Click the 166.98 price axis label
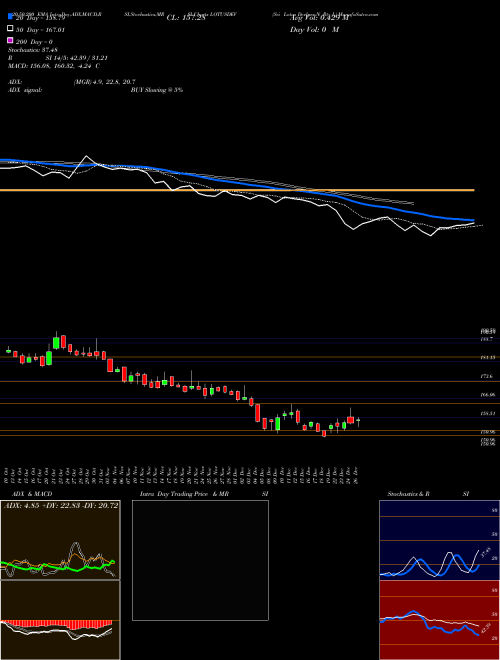 click(488, 395)
